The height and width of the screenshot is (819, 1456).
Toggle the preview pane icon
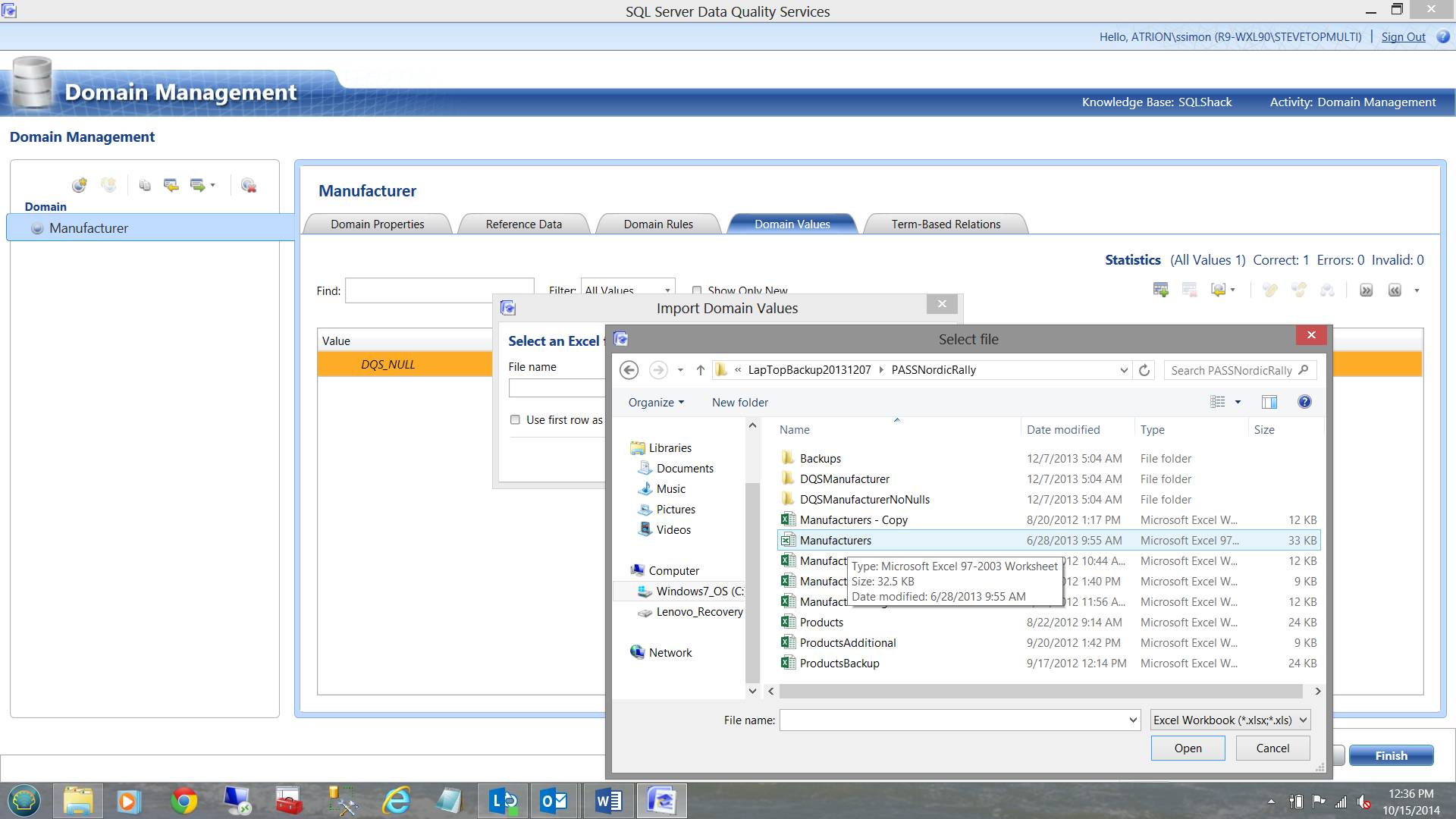(x=1269, y=402)
